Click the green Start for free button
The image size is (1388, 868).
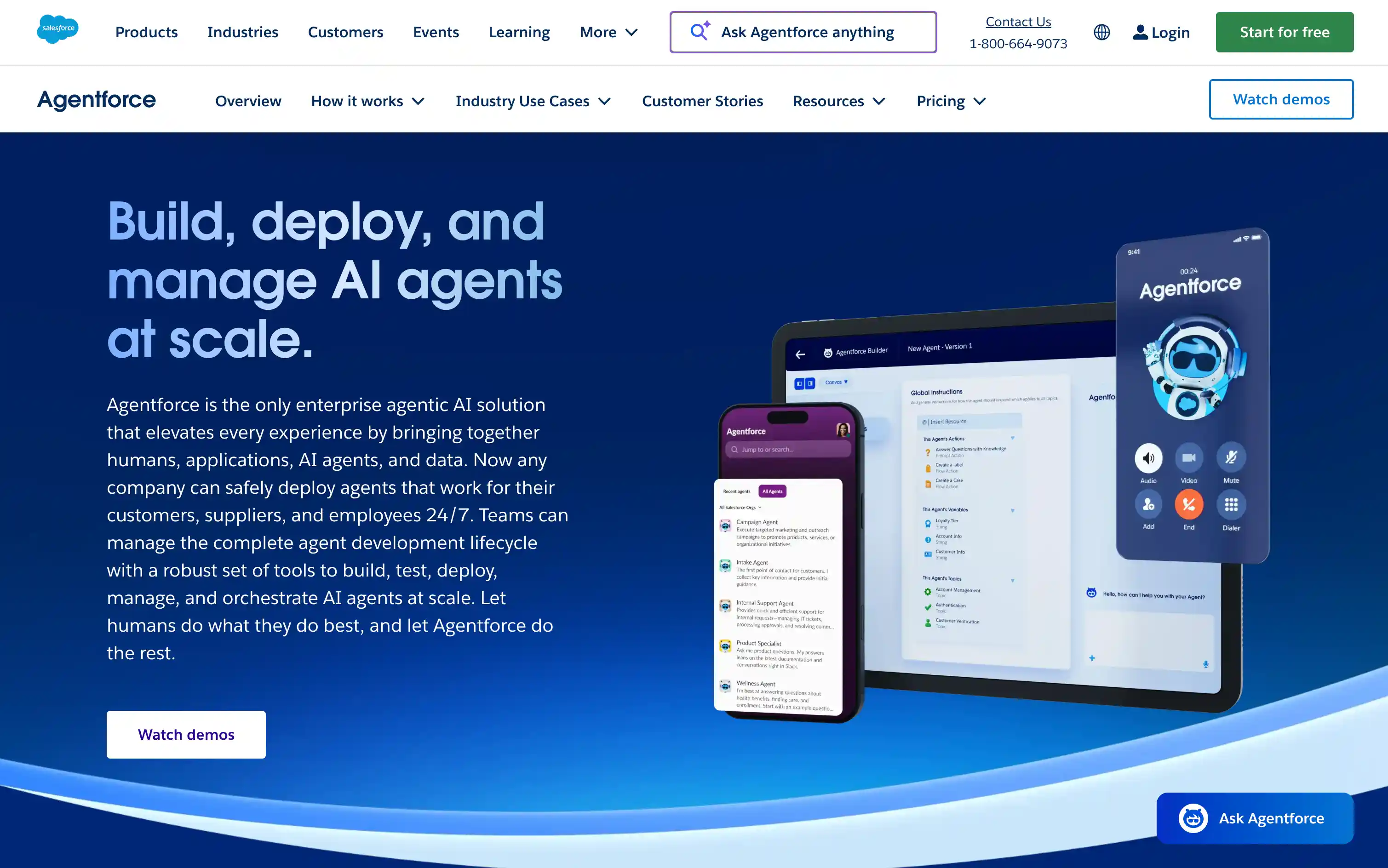[1284, 32]
